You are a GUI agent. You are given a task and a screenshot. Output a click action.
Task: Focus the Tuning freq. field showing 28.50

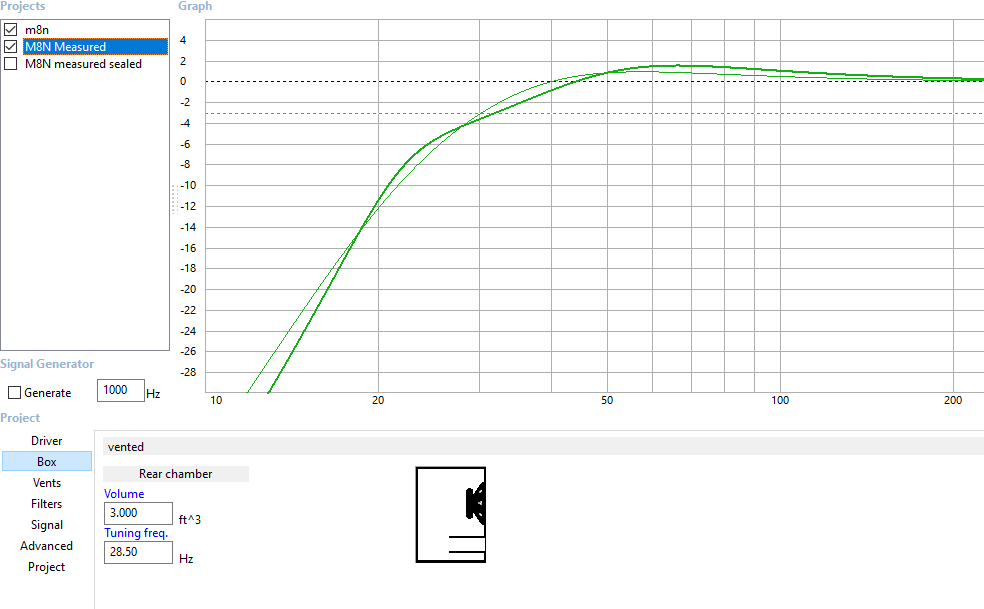pyautogui.click(x=137, y=552)
